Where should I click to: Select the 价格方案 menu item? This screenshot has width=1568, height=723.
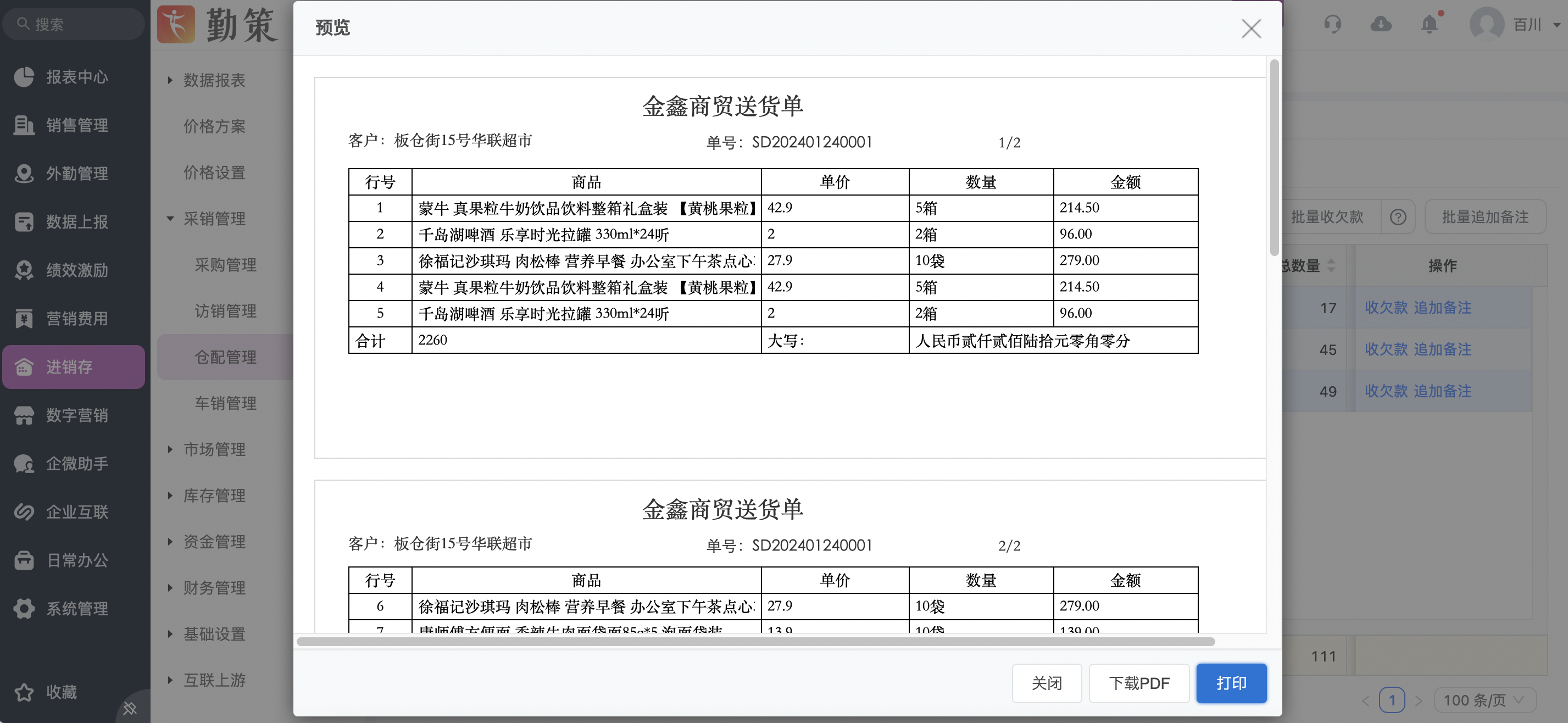pyautogui.click(x=214, y=126)
